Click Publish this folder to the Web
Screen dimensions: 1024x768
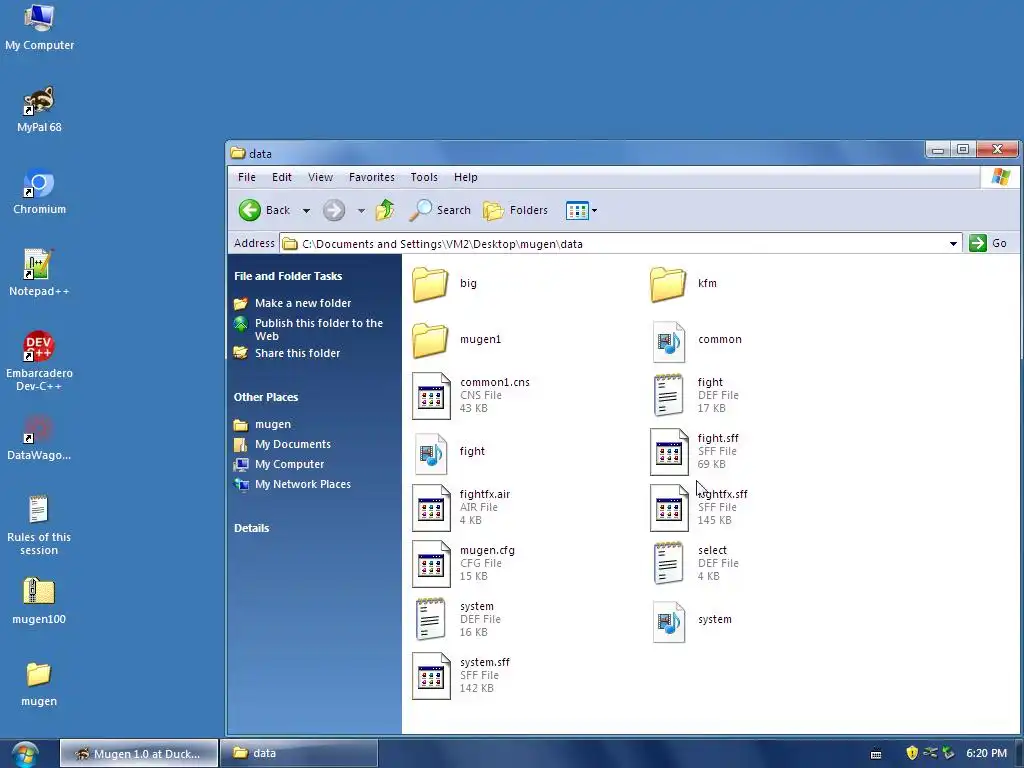(319, 329)
